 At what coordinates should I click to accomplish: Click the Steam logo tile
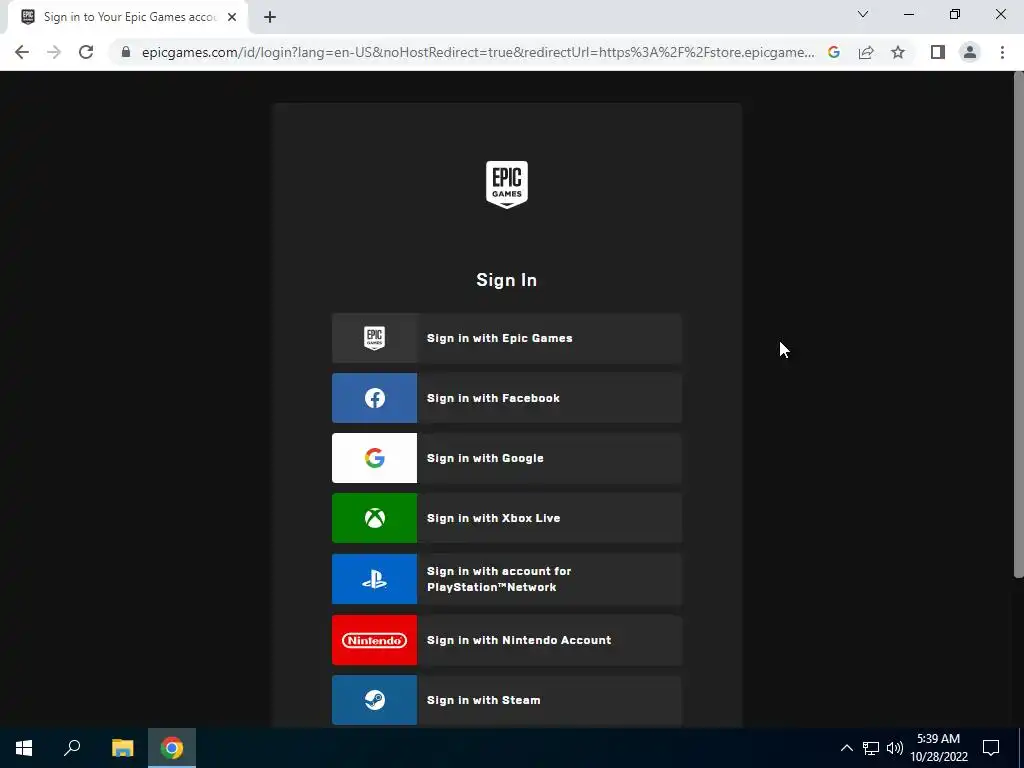(x=374, y=700)
